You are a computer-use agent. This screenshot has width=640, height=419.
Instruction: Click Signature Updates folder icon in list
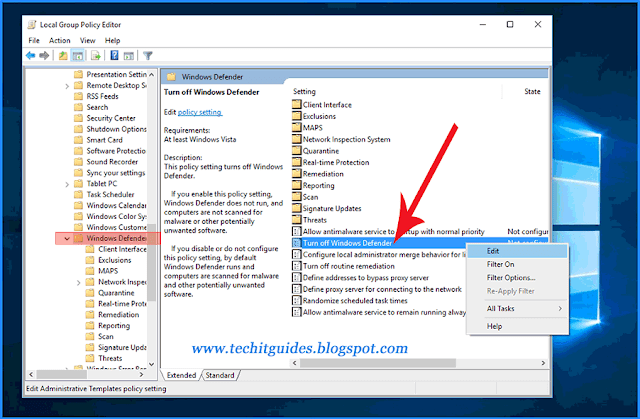297,208
